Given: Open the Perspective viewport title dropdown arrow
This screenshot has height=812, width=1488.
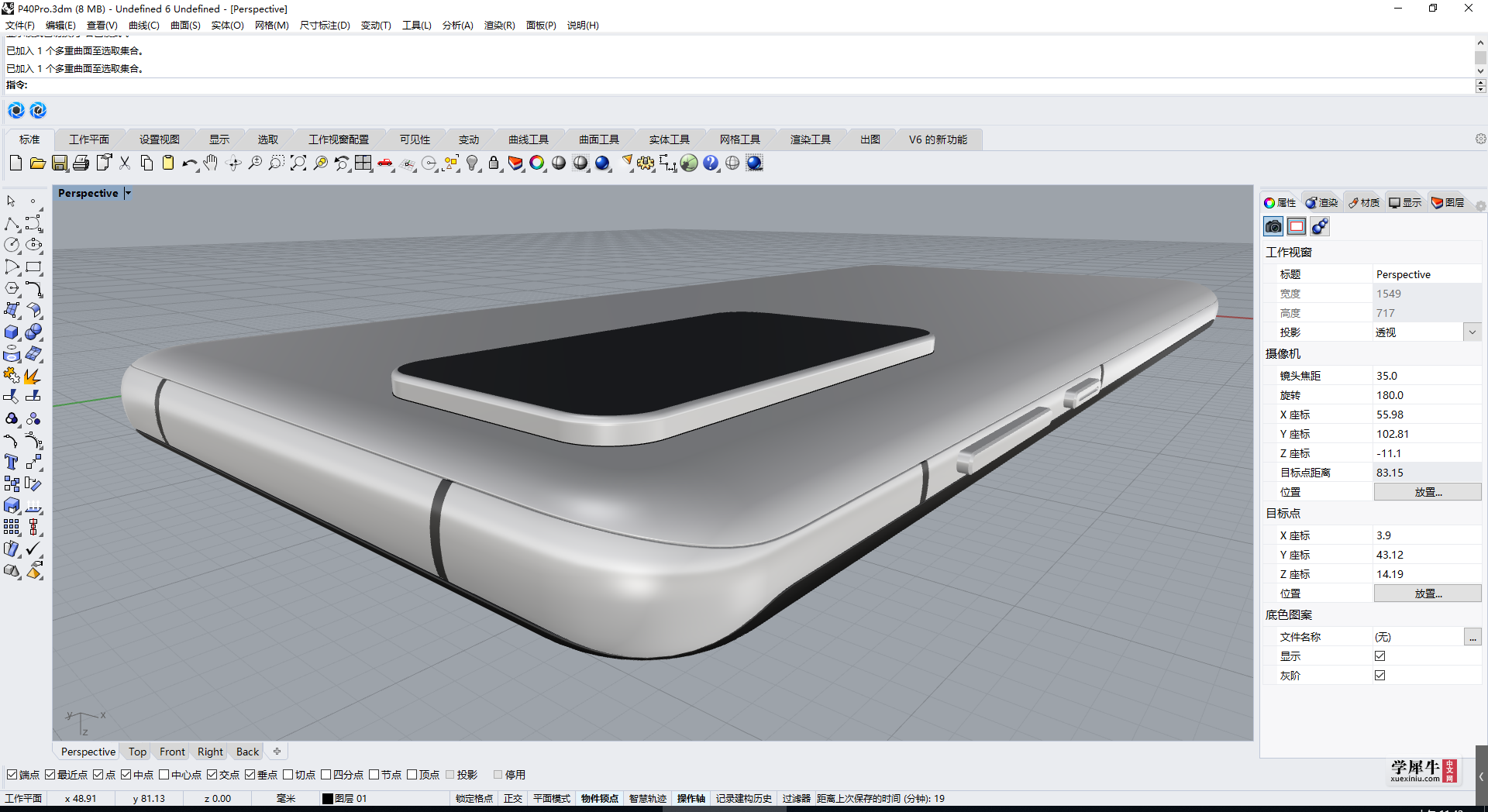Looking at the screenshot, I should coord(128,193).
